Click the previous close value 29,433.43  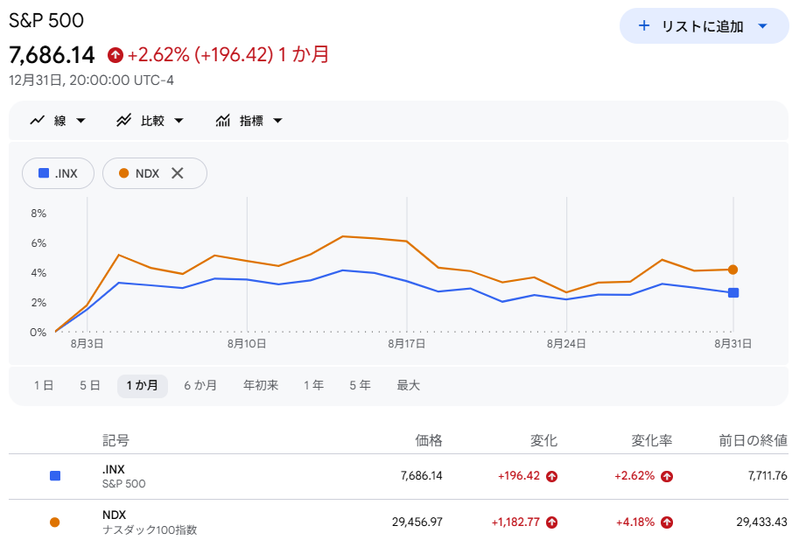click(762, 522)
